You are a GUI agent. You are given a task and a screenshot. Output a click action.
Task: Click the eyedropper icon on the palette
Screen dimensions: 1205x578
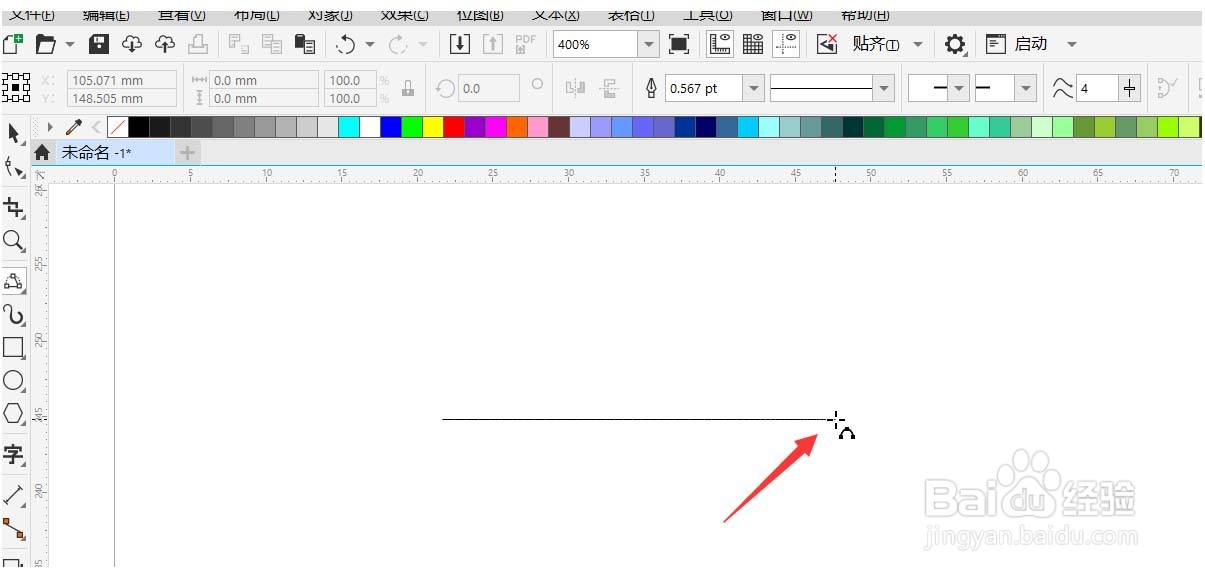click(73, 127)
